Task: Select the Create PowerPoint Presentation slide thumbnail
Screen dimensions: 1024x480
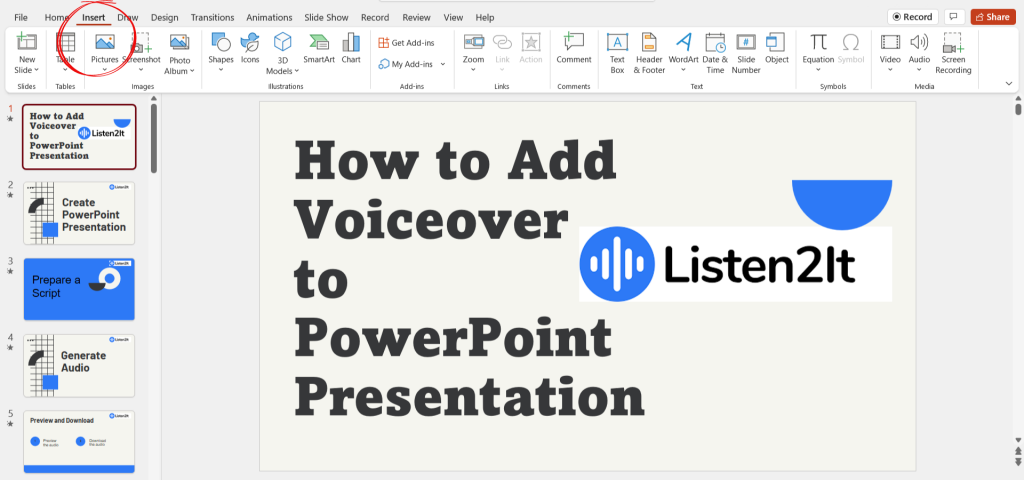Action: (x=79, y=214)
